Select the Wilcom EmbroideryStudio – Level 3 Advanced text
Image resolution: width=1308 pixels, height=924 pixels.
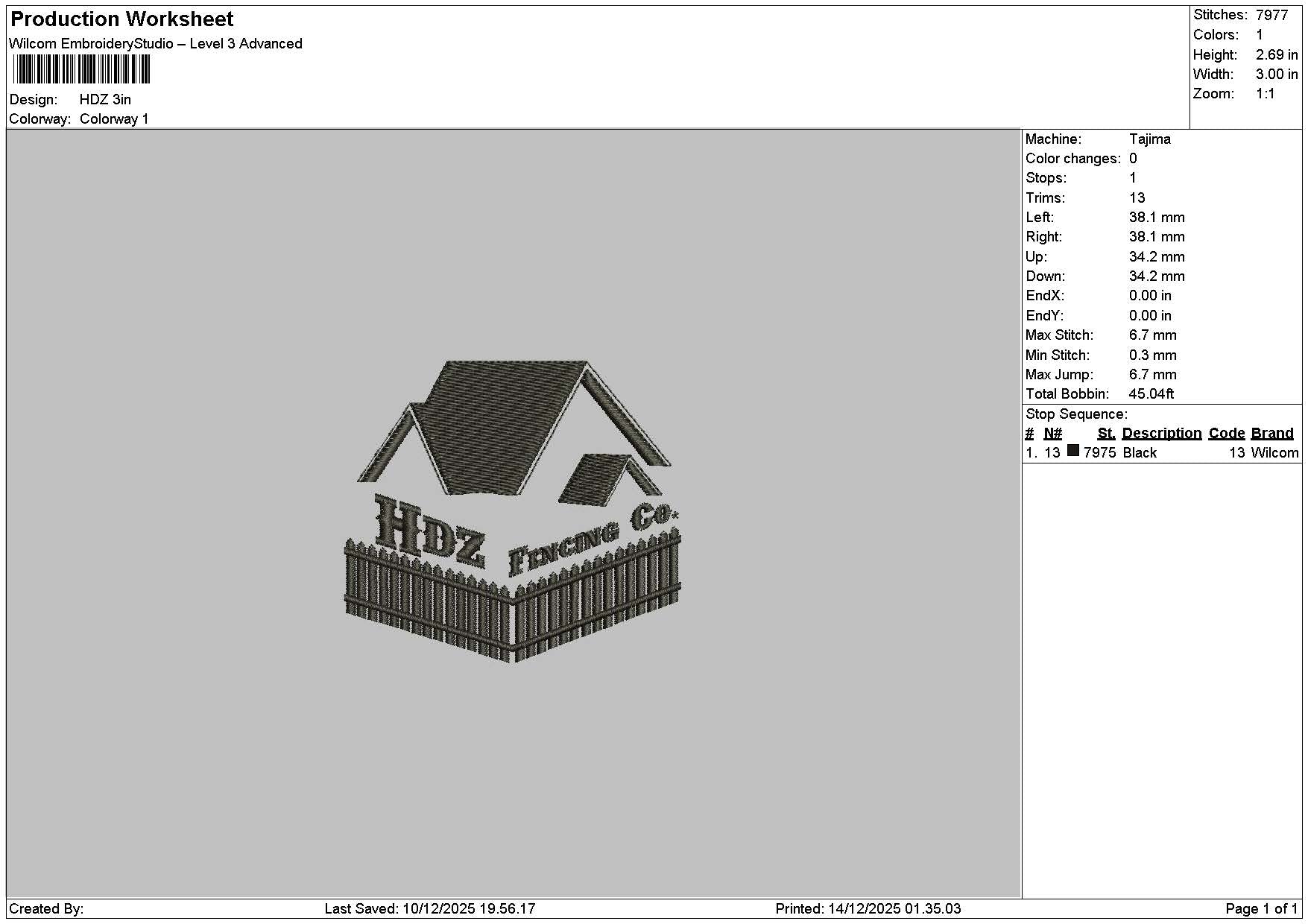point(156,44)
